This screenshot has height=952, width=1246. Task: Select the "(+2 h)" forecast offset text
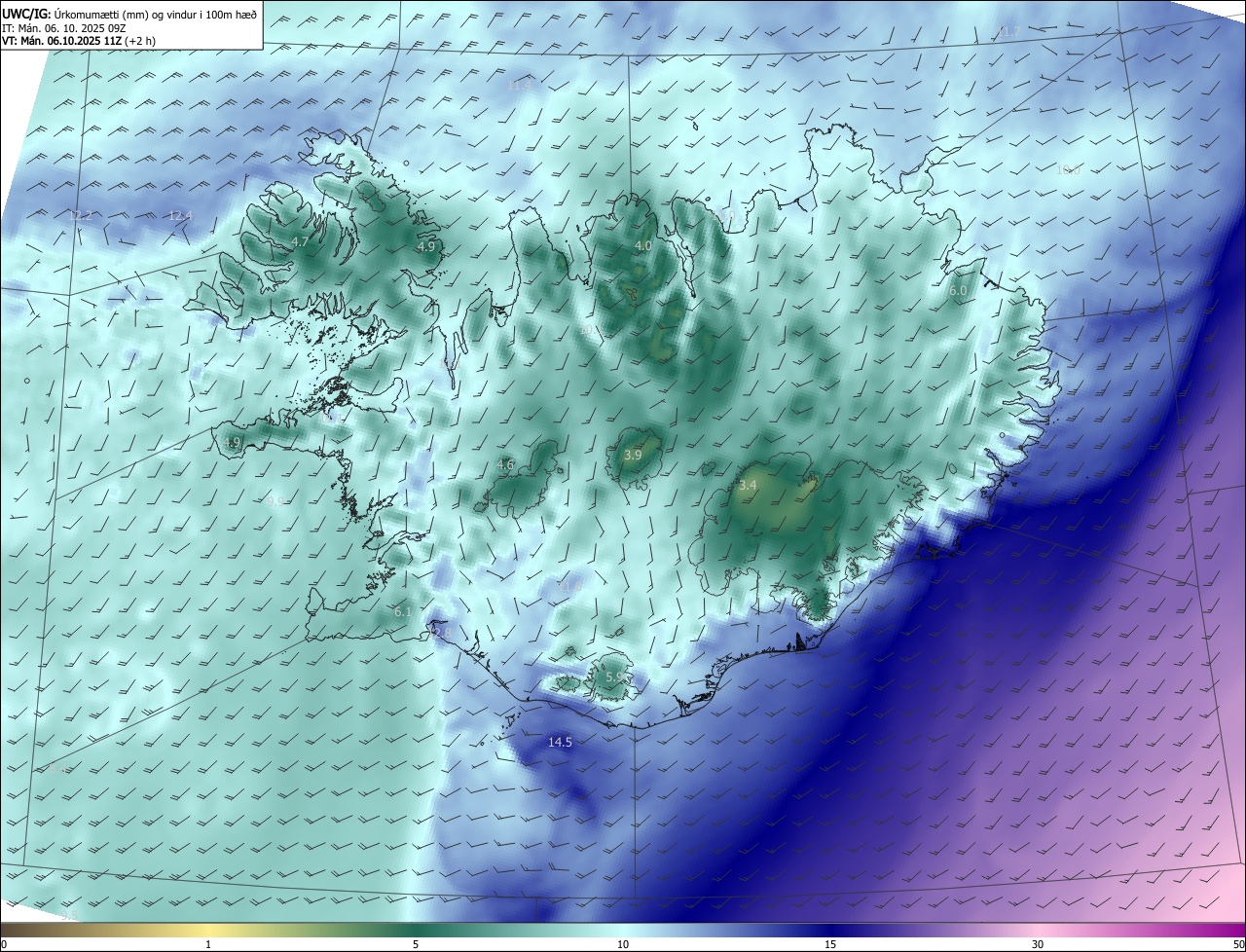[x=140, y=41]
